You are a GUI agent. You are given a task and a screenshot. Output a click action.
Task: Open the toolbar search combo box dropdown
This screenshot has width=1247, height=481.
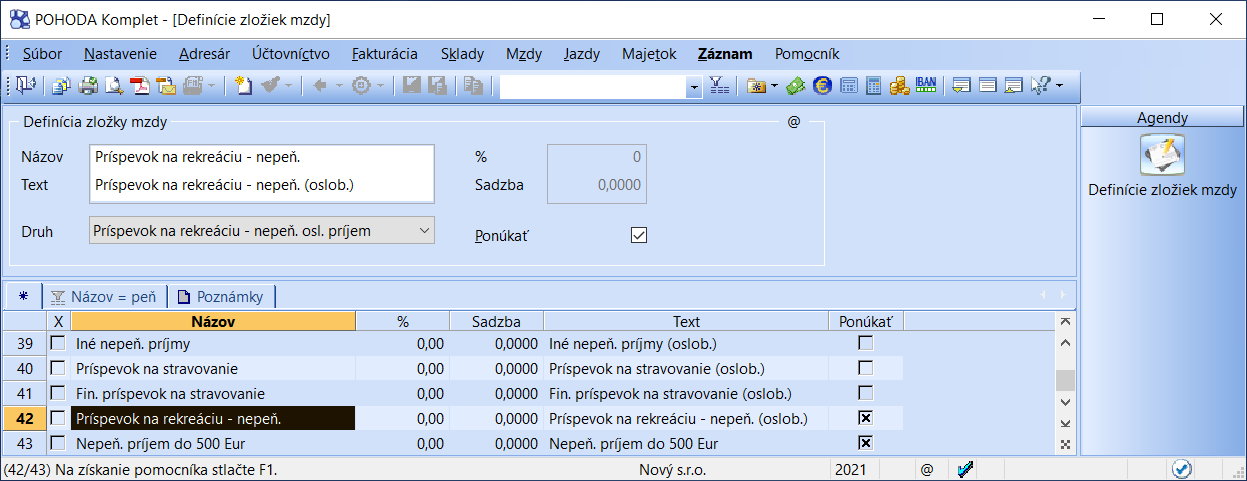(694, 87)
